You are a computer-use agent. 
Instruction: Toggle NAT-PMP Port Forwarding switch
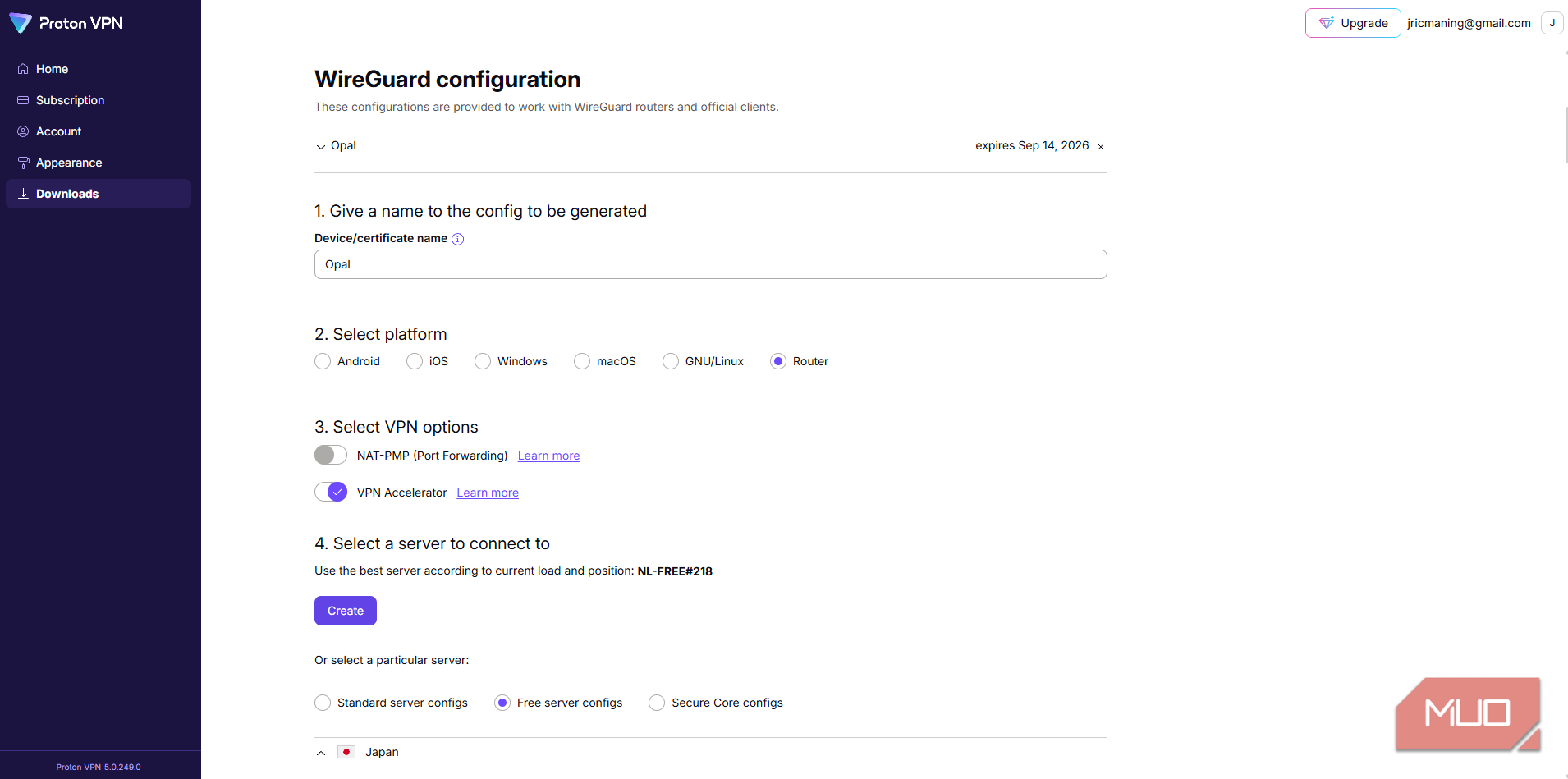[x=331, y=455]
